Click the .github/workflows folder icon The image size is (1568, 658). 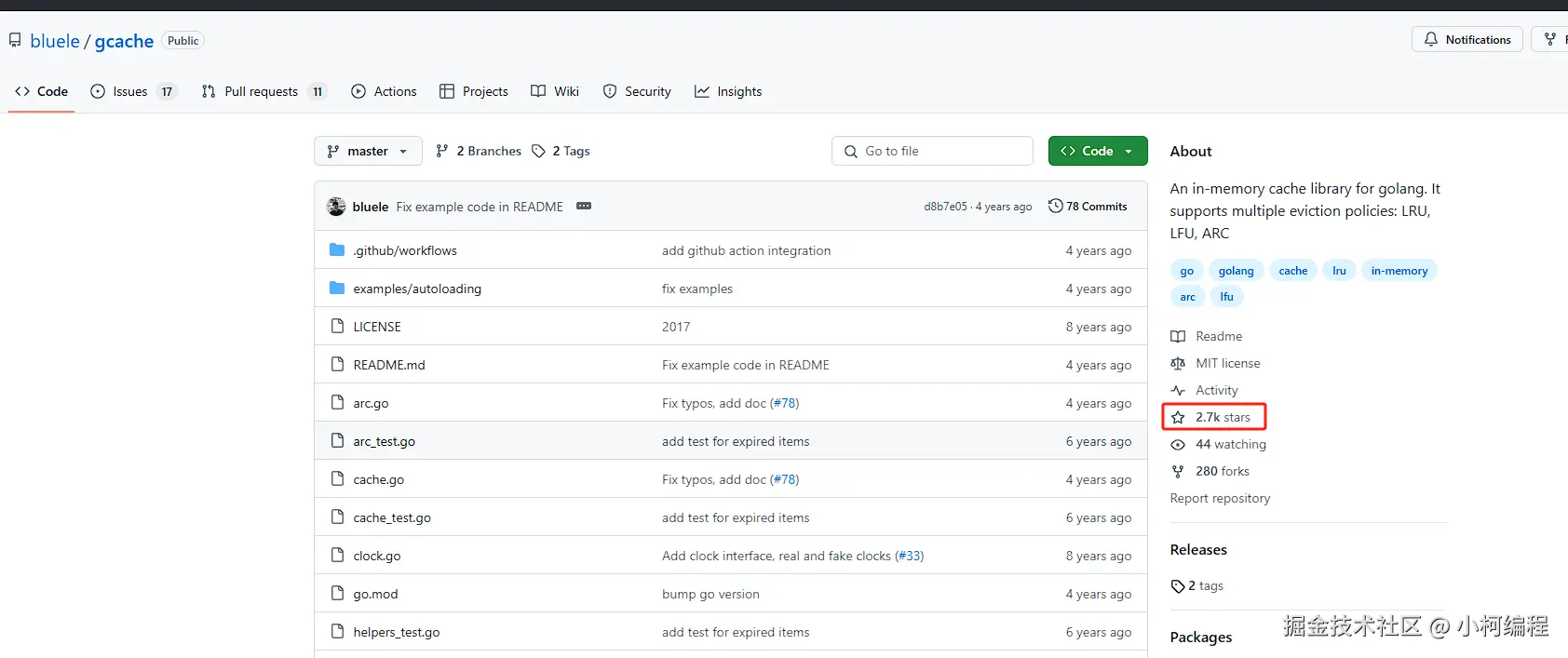(337, 250)
